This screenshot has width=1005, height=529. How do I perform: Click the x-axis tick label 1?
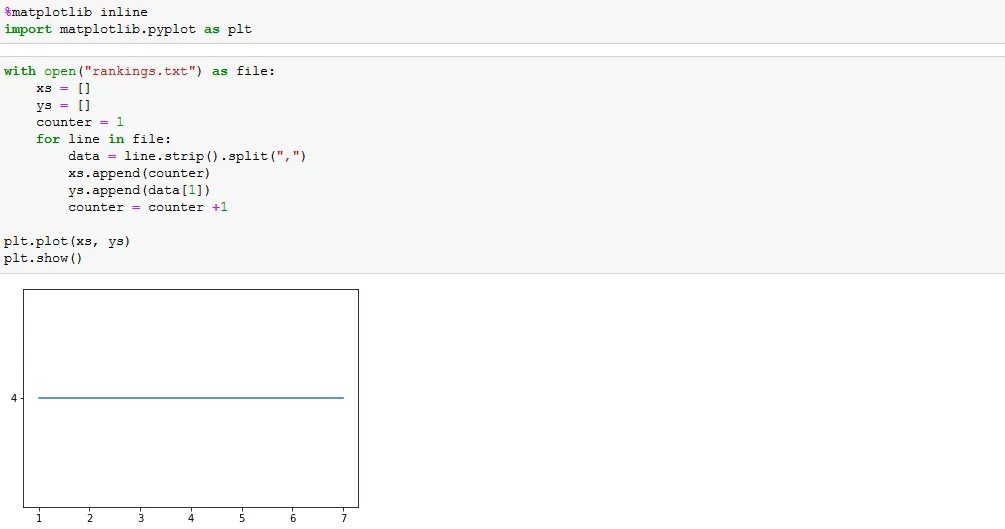click(39, 518)
